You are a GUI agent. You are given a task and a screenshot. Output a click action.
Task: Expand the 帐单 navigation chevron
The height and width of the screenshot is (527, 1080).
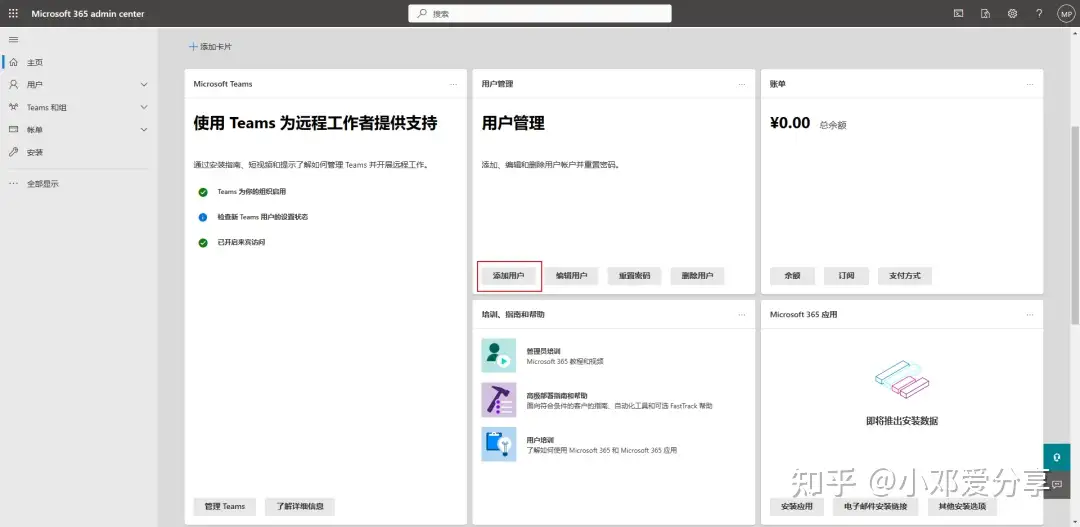(x=144, y=130)
